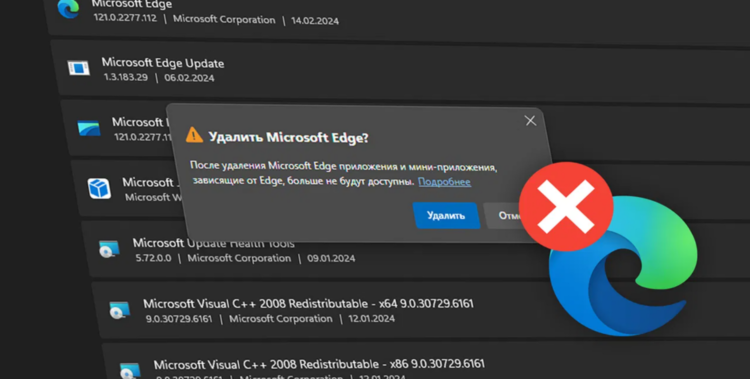
Task: Select Microsoft Visual C++ 2008 Redistributable x64 title
Action: [308, 304]
